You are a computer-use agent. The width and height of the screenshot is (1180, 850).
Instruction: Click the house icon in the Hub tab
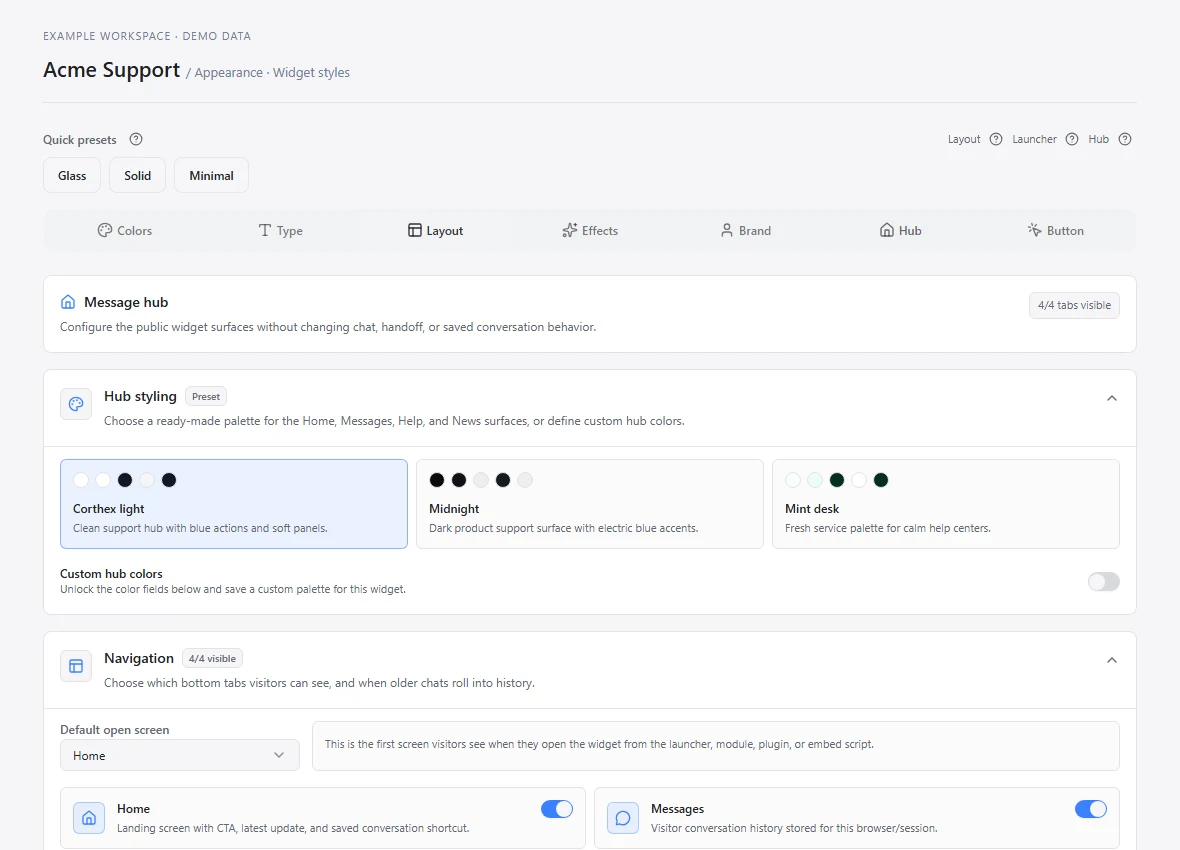pos(887,230)
